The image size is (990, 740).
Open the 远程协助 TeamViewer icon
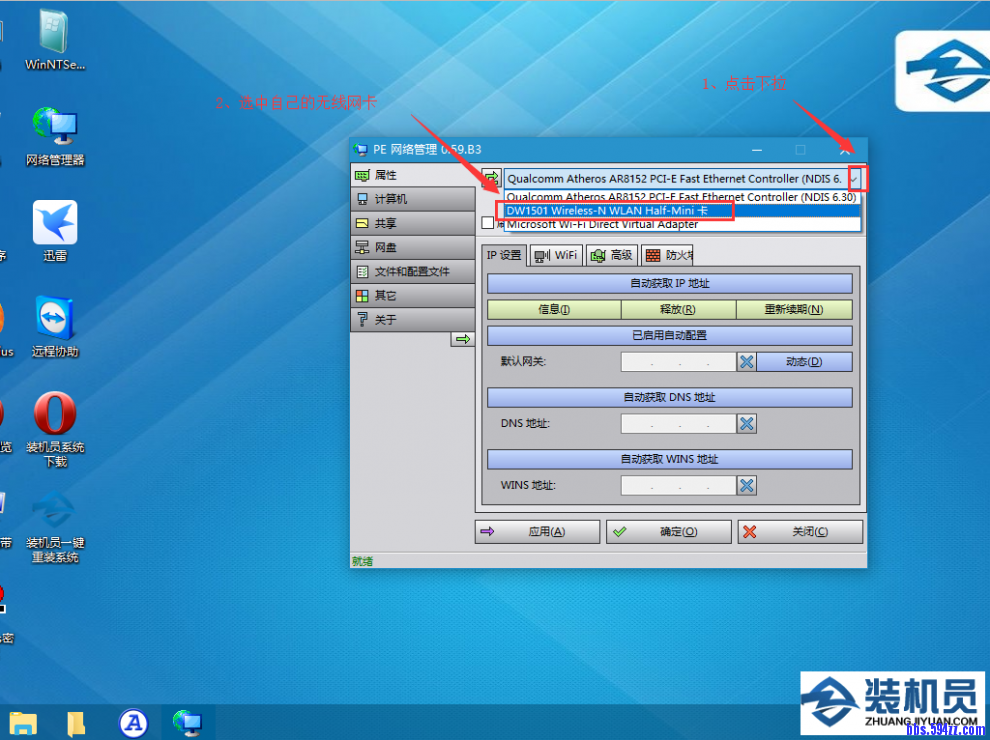pyautogui.click(x=54, y=320)
